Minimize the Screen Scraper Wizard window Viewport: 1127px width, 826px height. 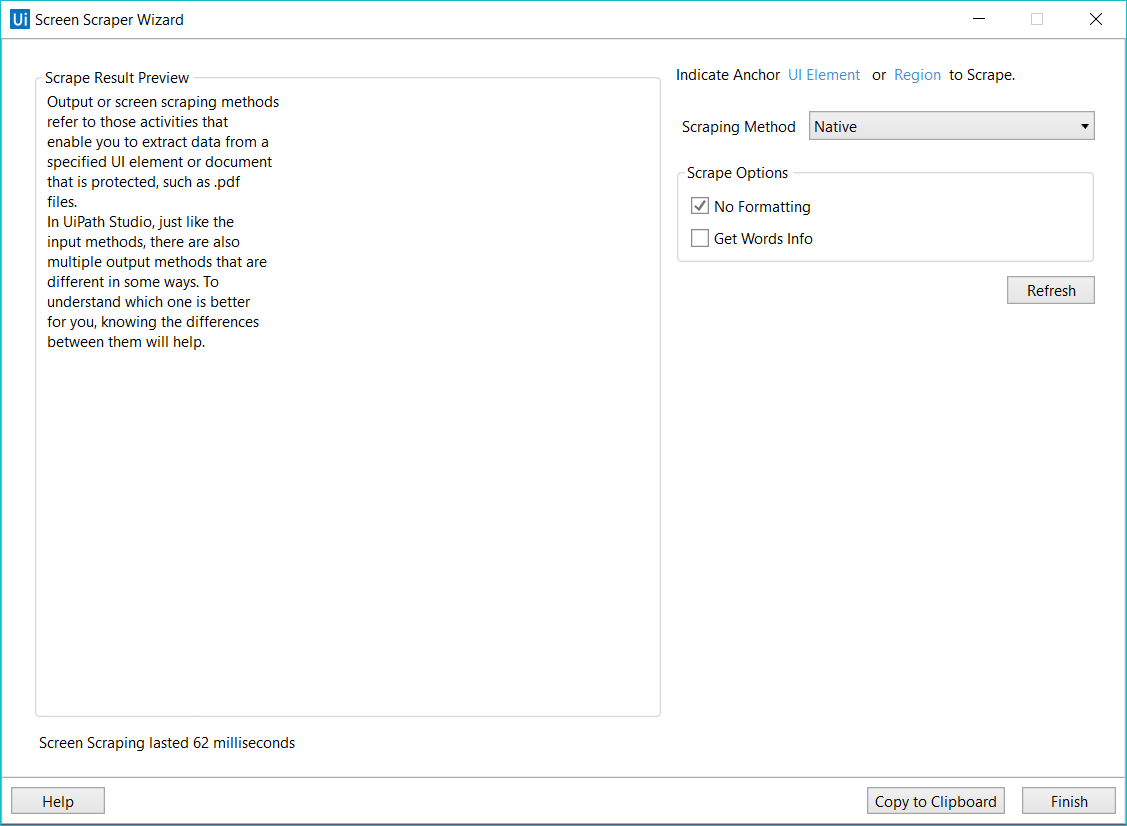[979, 19]
